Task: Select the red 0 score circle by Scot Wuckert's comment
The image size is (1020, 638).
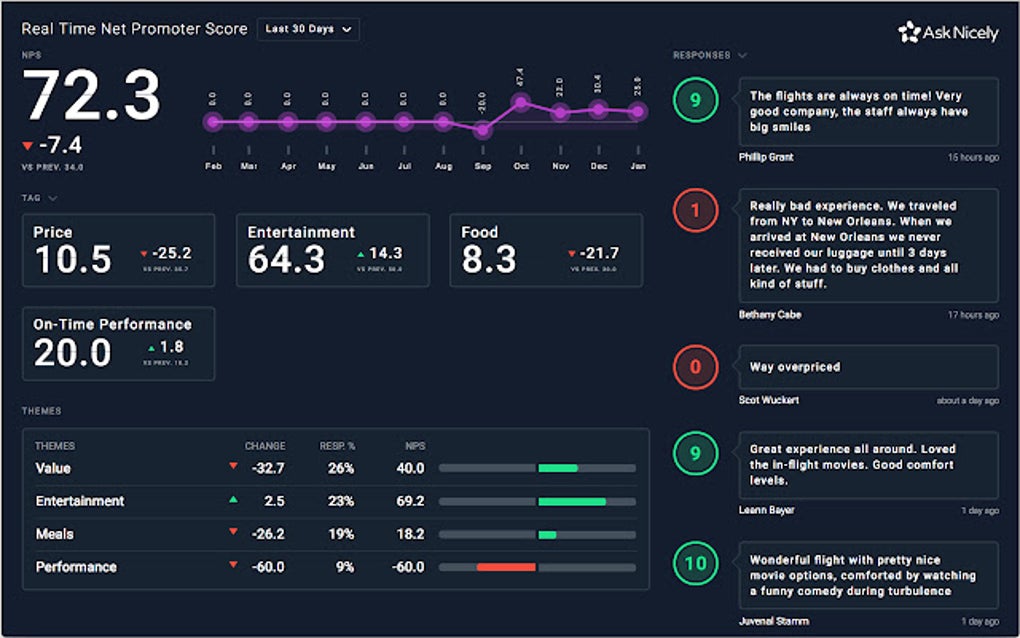Action: point(695,367)
